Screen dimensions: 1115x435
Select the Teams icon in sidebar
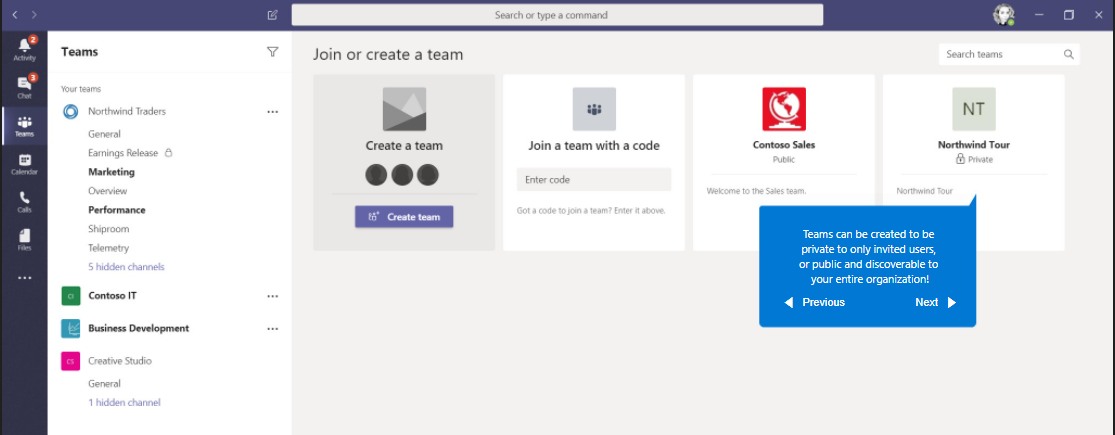pos(24,126)
